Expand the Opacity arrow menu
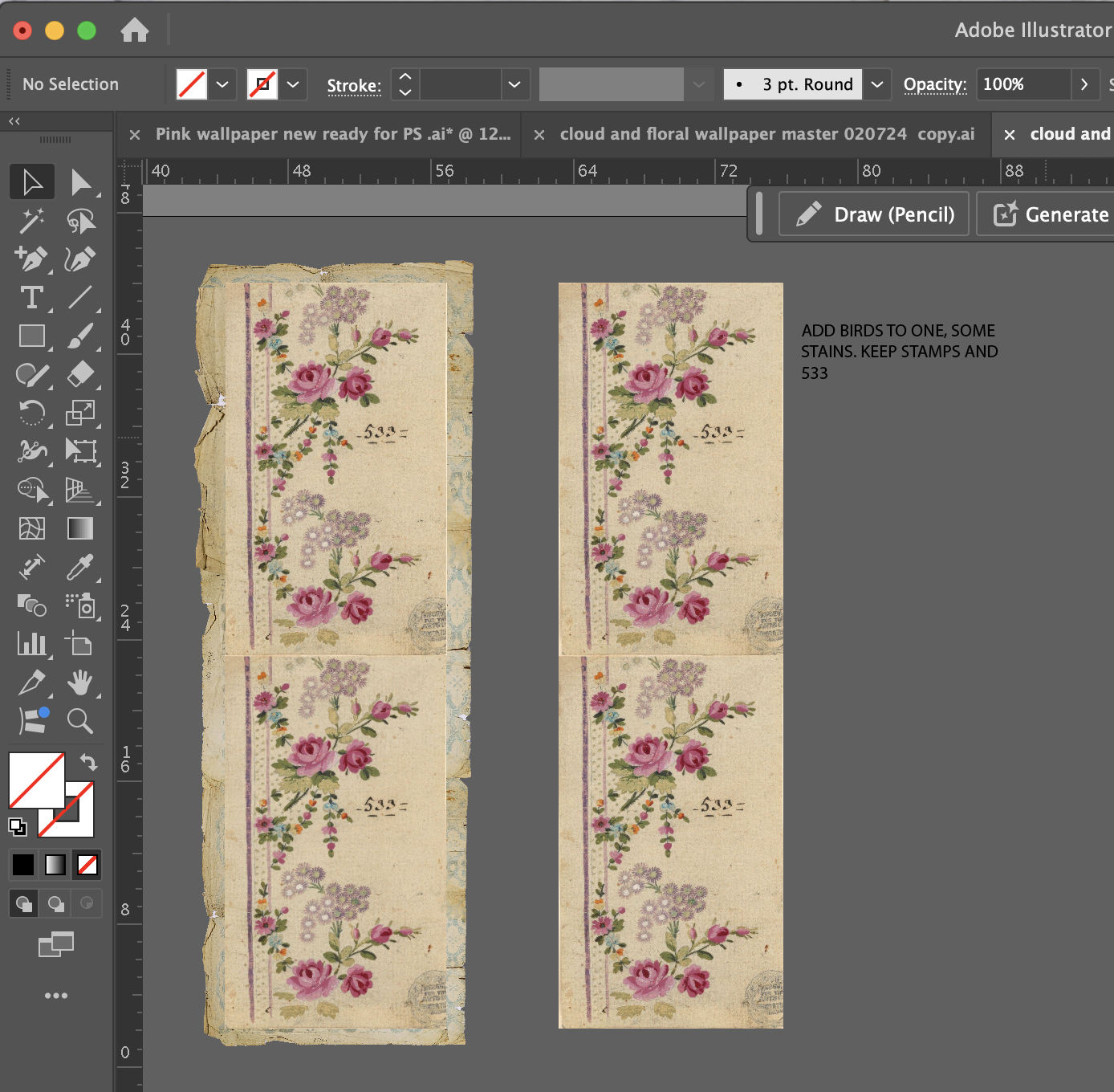 [x=1084, y=84]
